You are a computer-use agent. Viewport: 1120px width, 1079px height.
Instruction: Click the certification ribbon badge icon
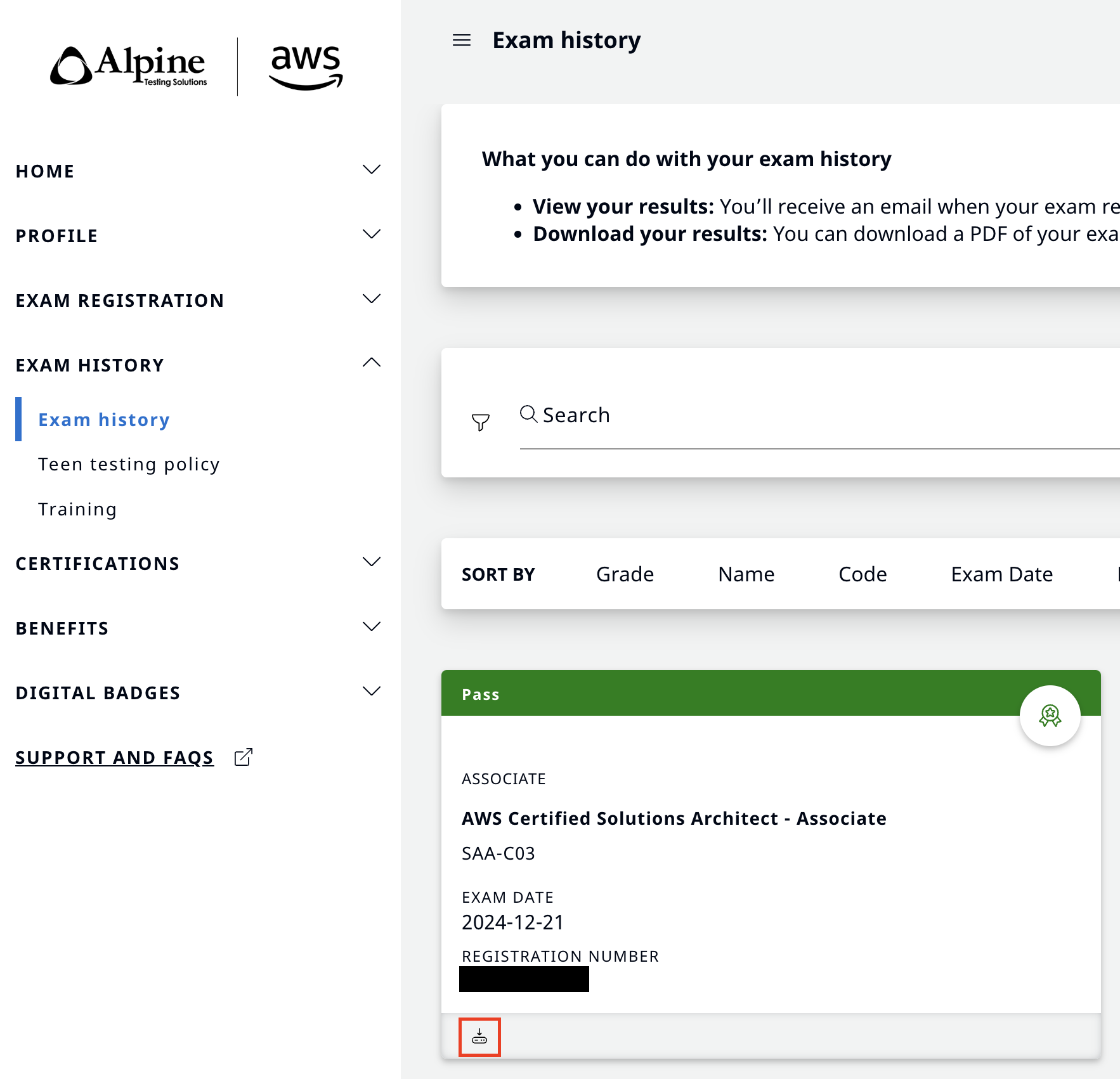coord(1050,716)
